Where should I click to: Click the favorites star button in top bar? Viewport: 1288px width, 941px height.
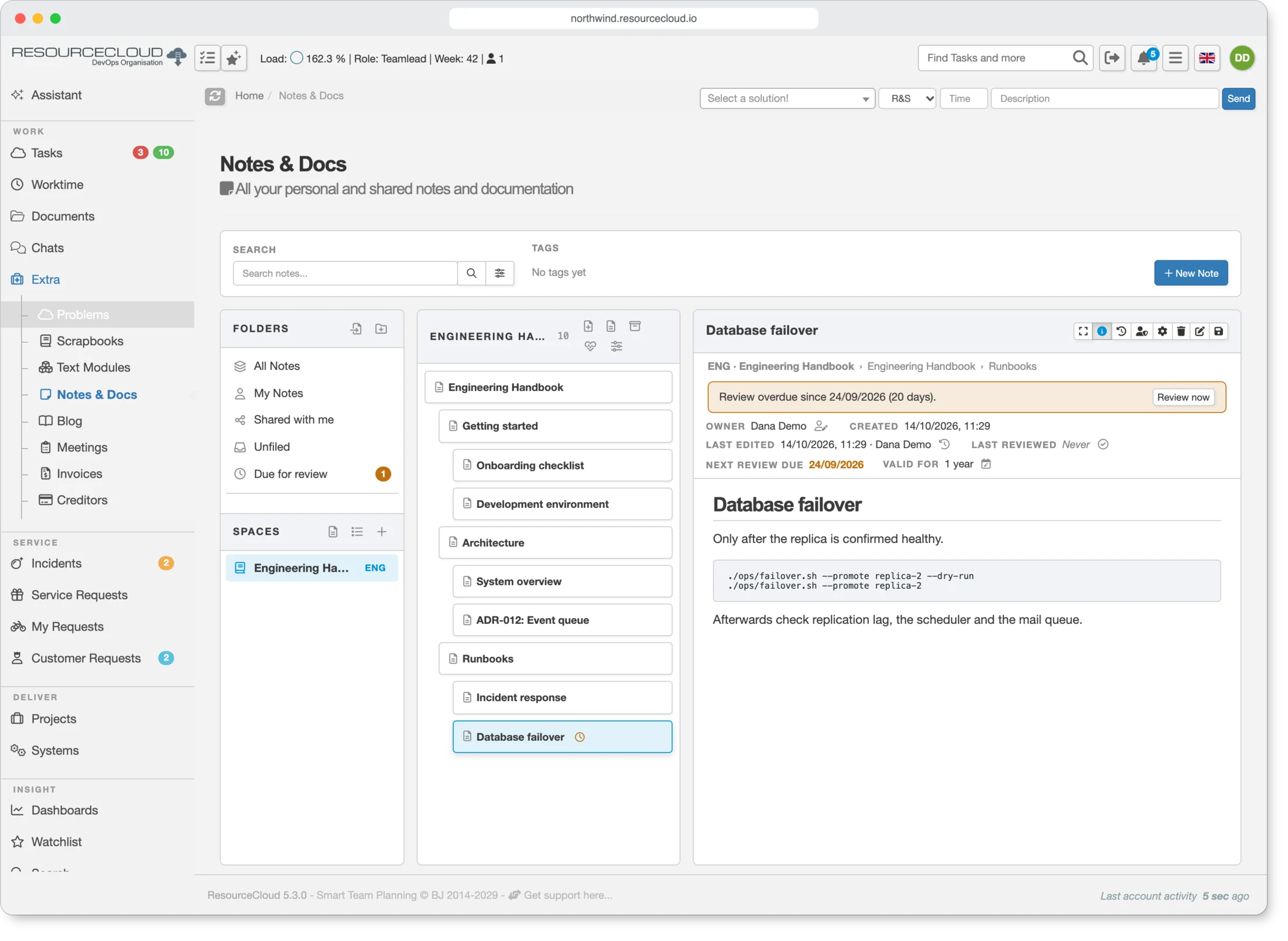[x=234, y=58]
